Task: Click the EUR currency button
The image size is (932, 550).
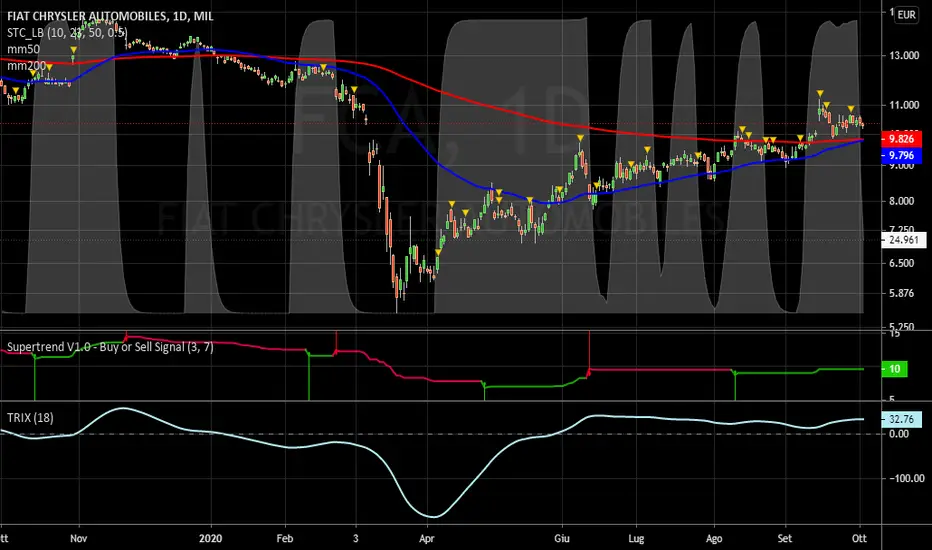Action: point(906,14)
